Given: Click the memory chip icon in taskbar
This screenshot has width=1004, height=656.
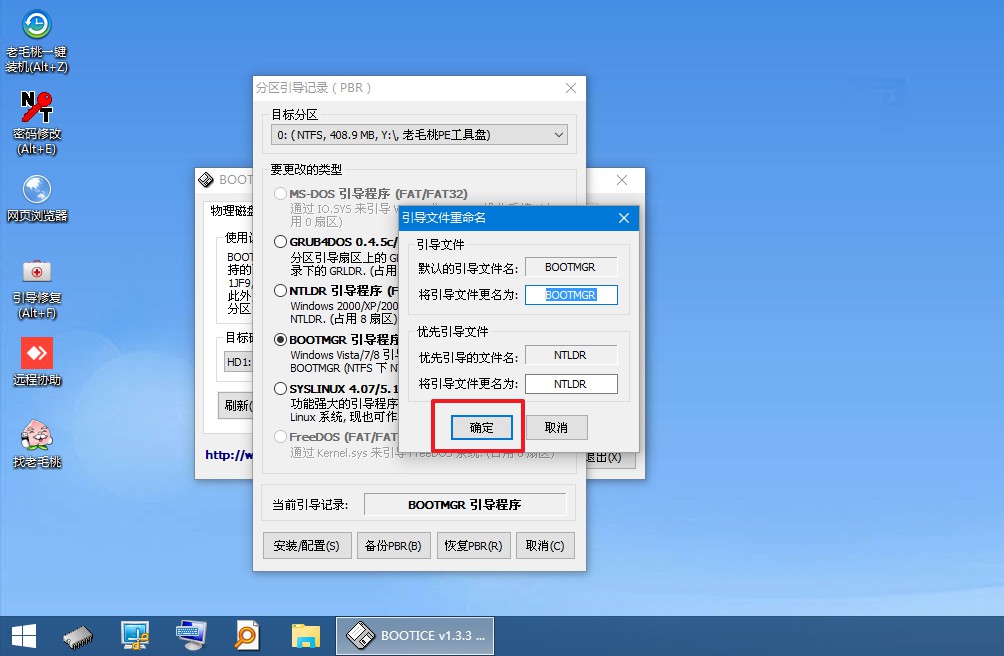Looking at the screenshot, I should [78, 636].
